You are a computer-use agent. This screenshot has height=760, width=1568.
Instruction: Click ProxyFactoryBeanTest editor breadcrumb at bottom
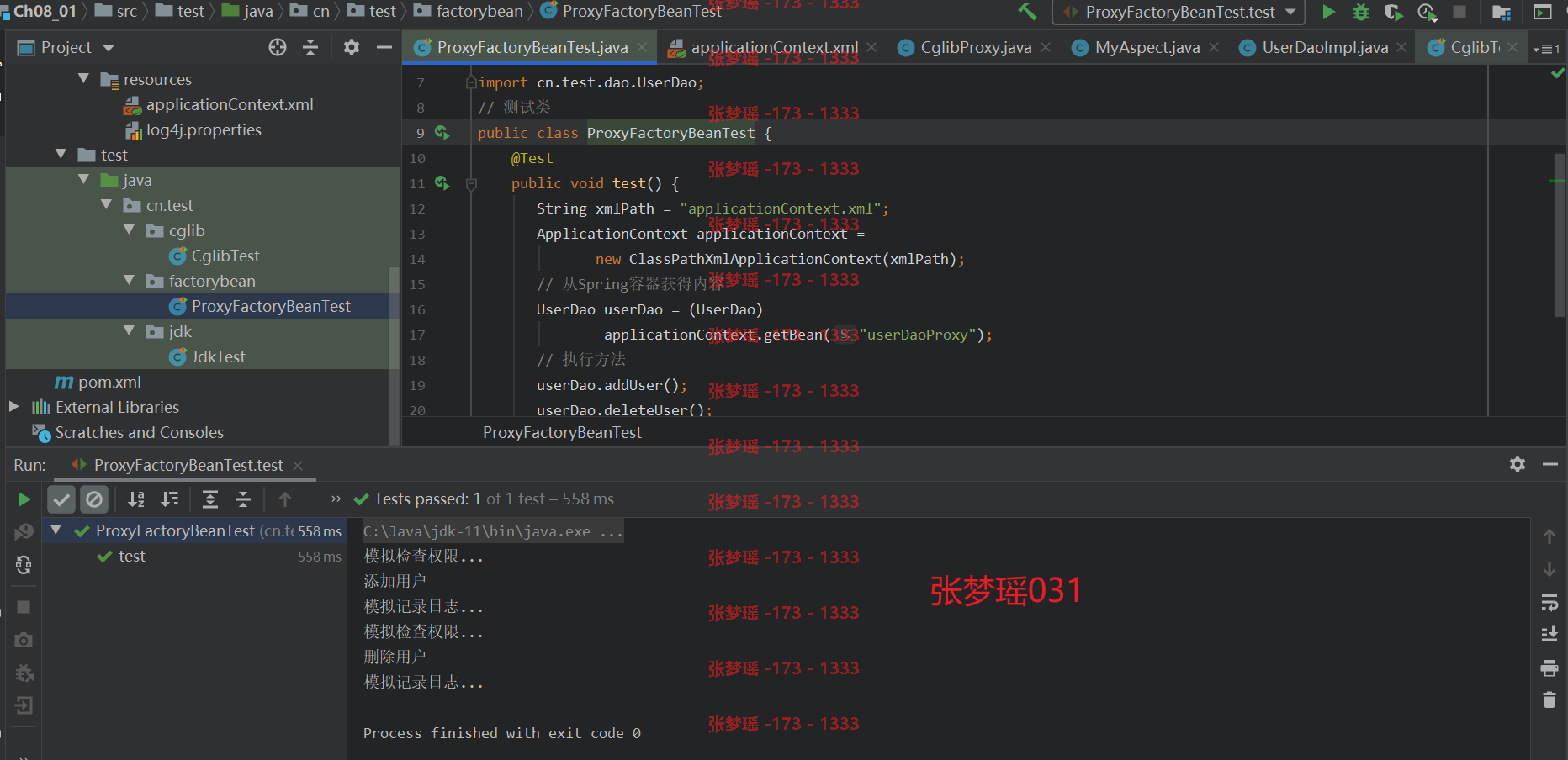click(562, 432)
